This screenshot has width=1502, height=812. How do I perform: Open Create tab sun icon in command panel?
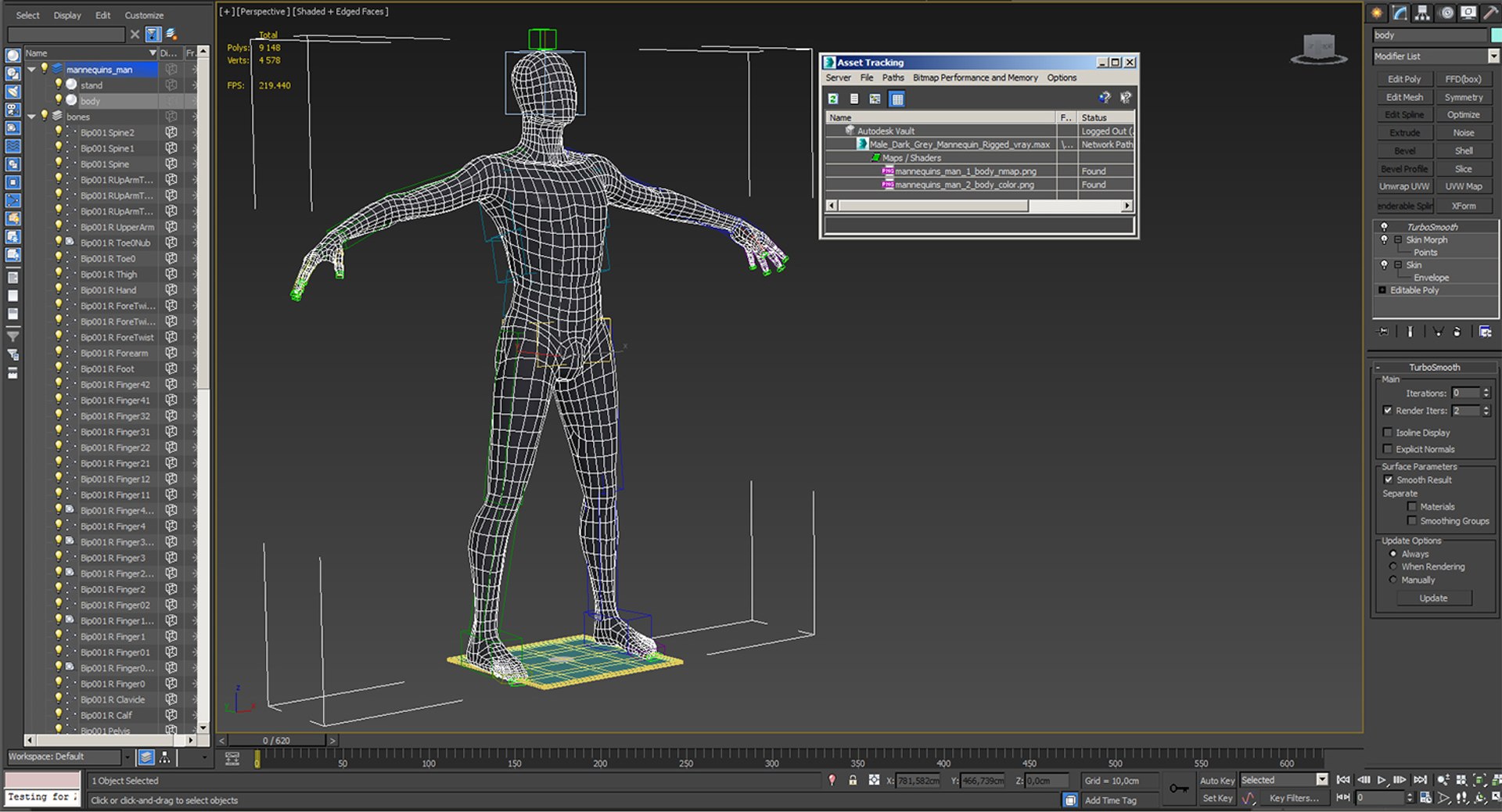1376,13
